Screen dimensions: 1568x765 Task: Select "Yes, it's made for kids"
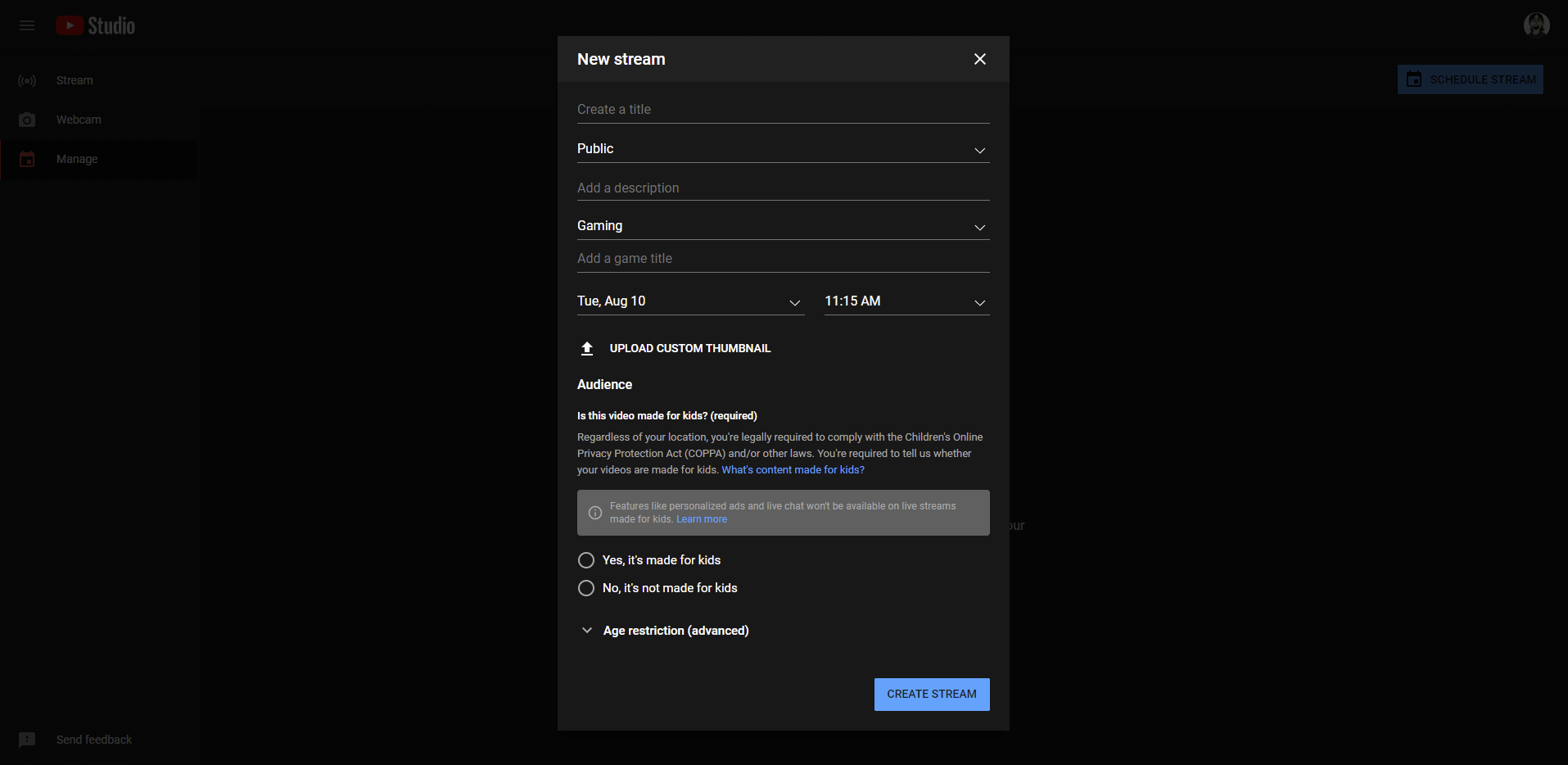click(586, 560)
